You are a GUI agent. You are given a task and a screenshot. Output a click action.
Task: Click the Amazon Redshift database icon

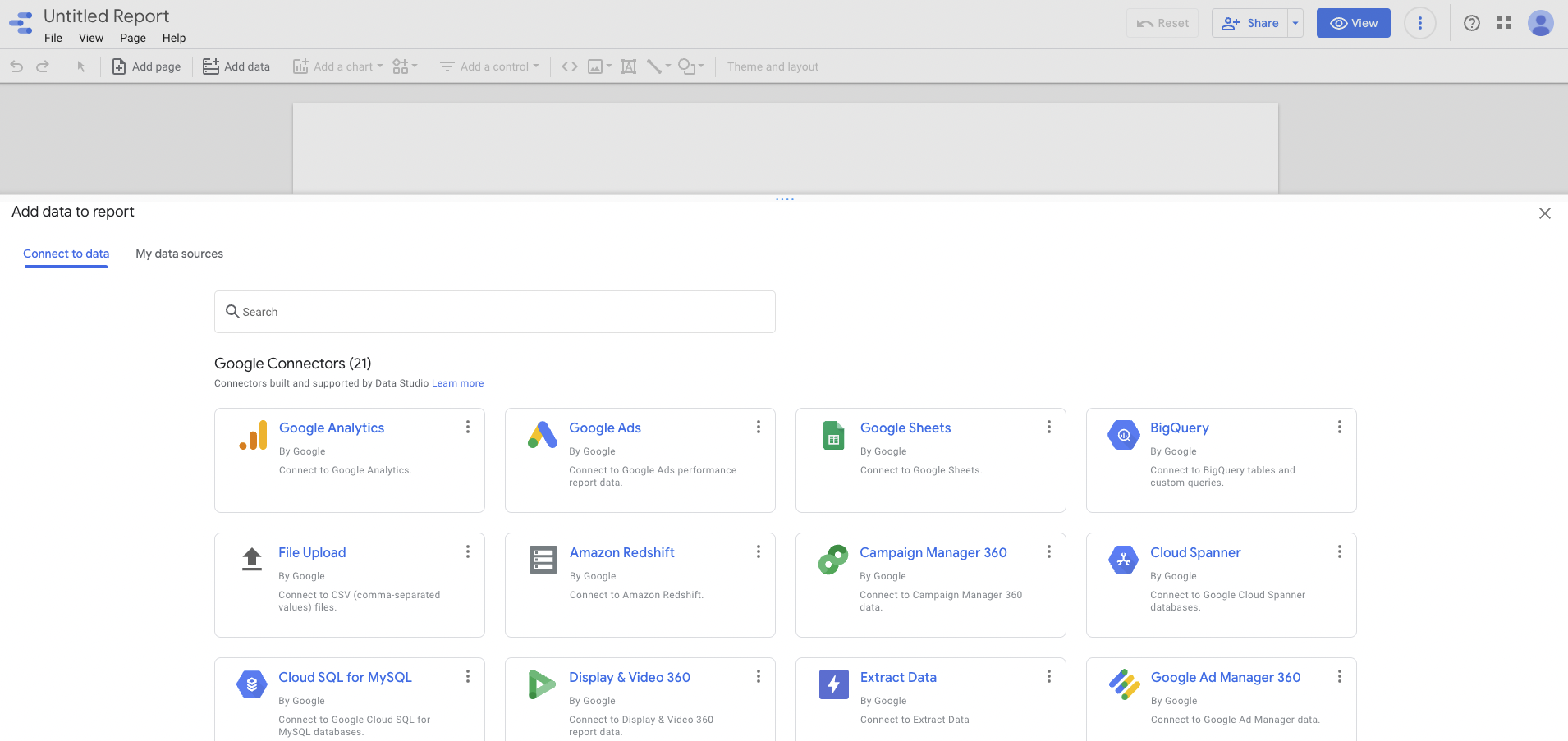point(543,560)
